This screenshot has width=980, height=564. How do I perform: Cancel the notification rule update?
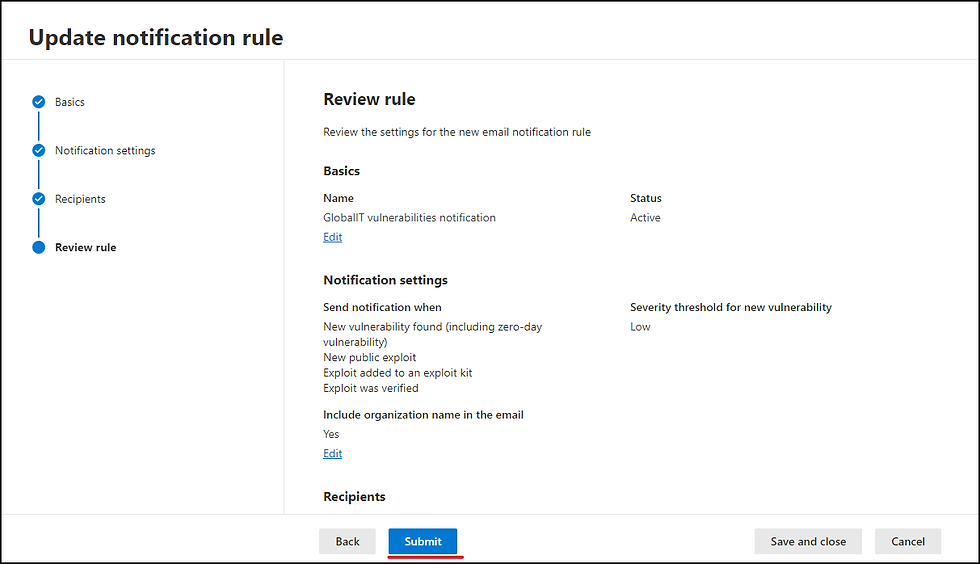click(908, 541)
